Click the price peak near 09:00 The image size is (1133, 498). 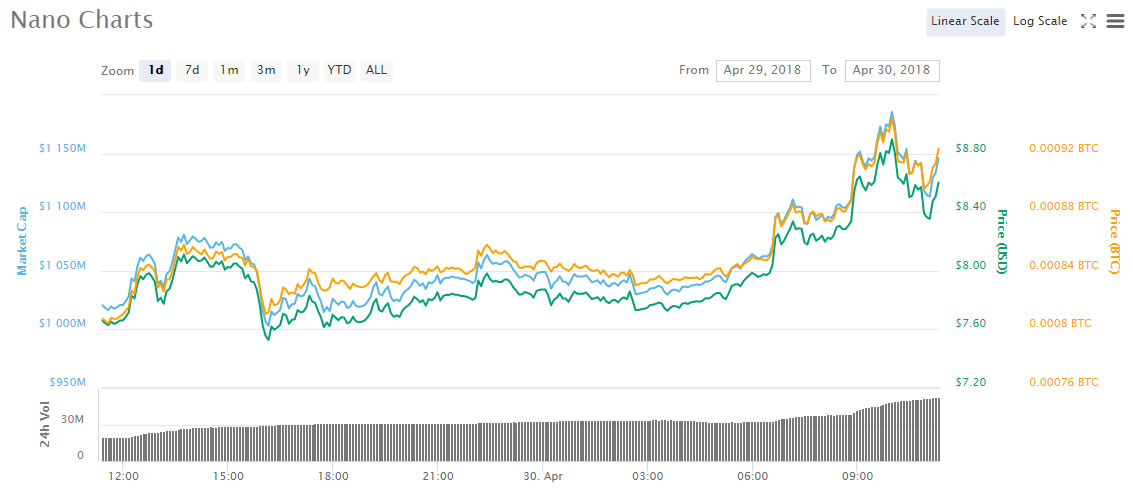[x=891, y=114]
